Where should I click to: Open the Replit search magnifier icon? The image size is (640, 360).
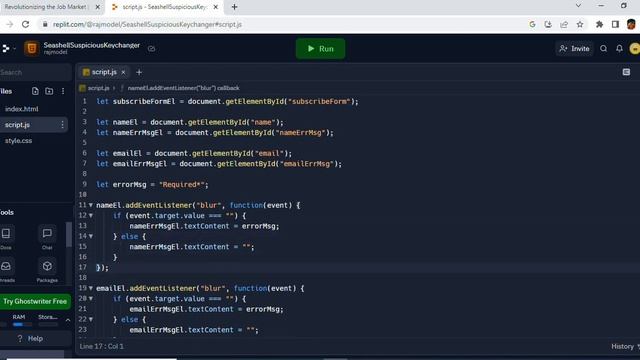pos(603,49)
